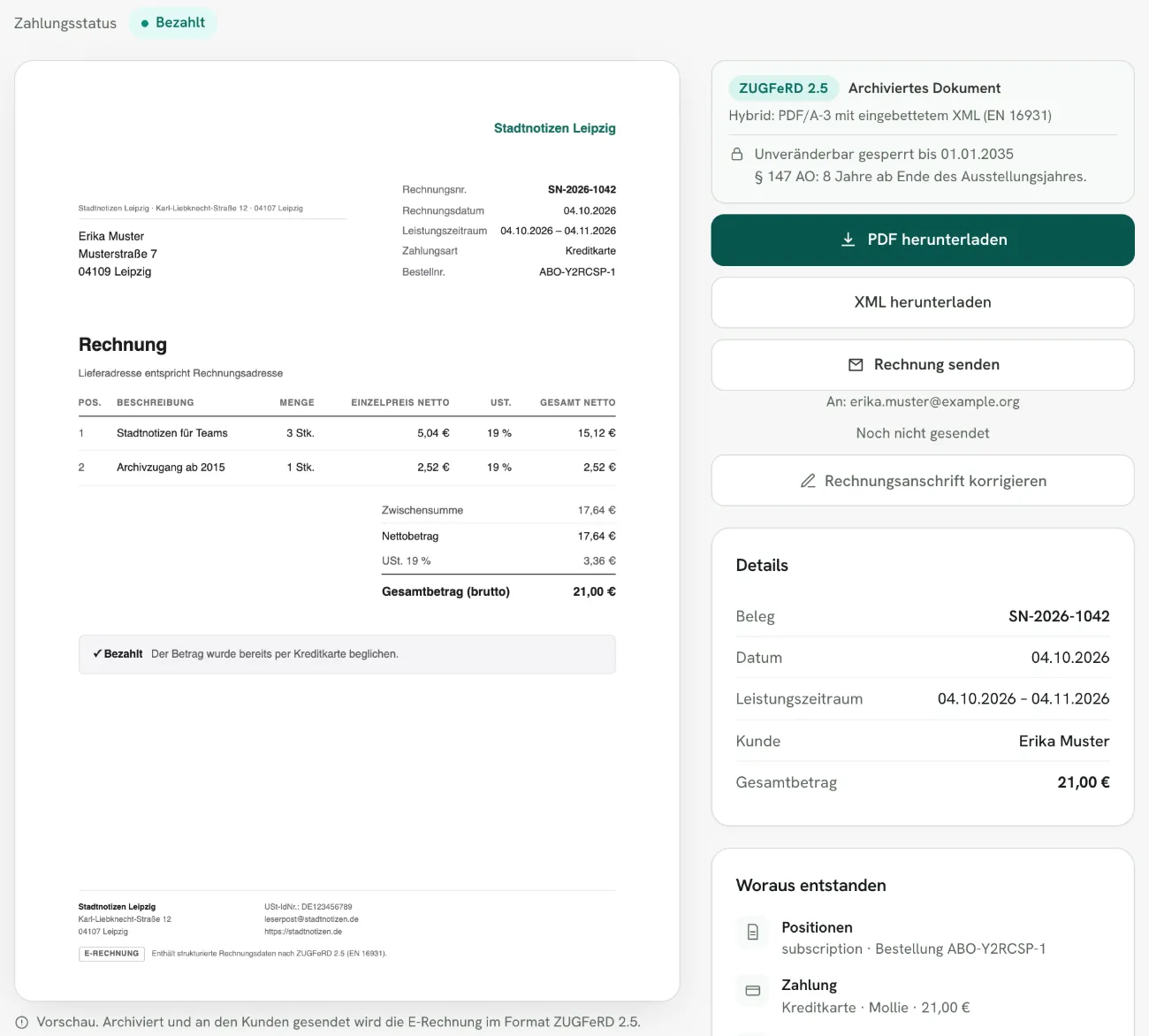This screenshot has height=1036, width=1149.
Task: Click the 'Gesamtbetrag (brutto)' label on the invoice
Action: (x=445, y=591)
